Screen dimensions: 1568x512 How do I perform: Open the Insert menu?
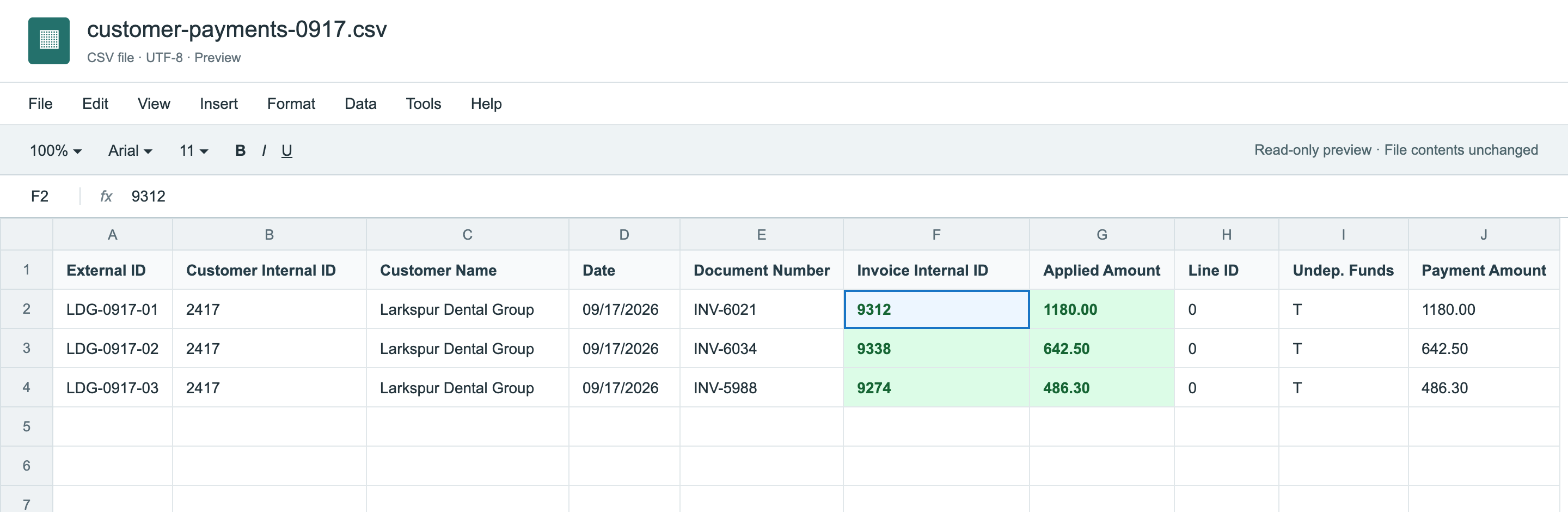218,103
